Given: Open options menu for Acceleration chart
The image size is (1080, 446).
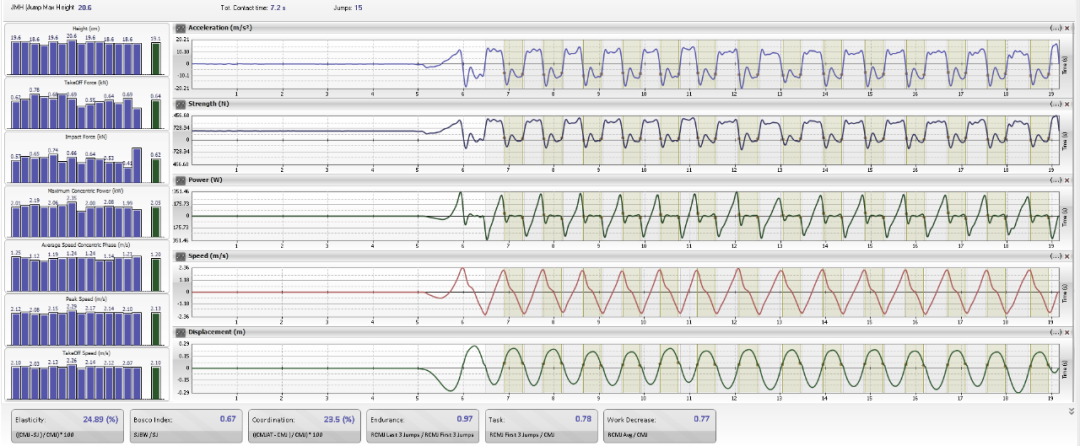Looking at the screenshot, I should click(1058, 27).
